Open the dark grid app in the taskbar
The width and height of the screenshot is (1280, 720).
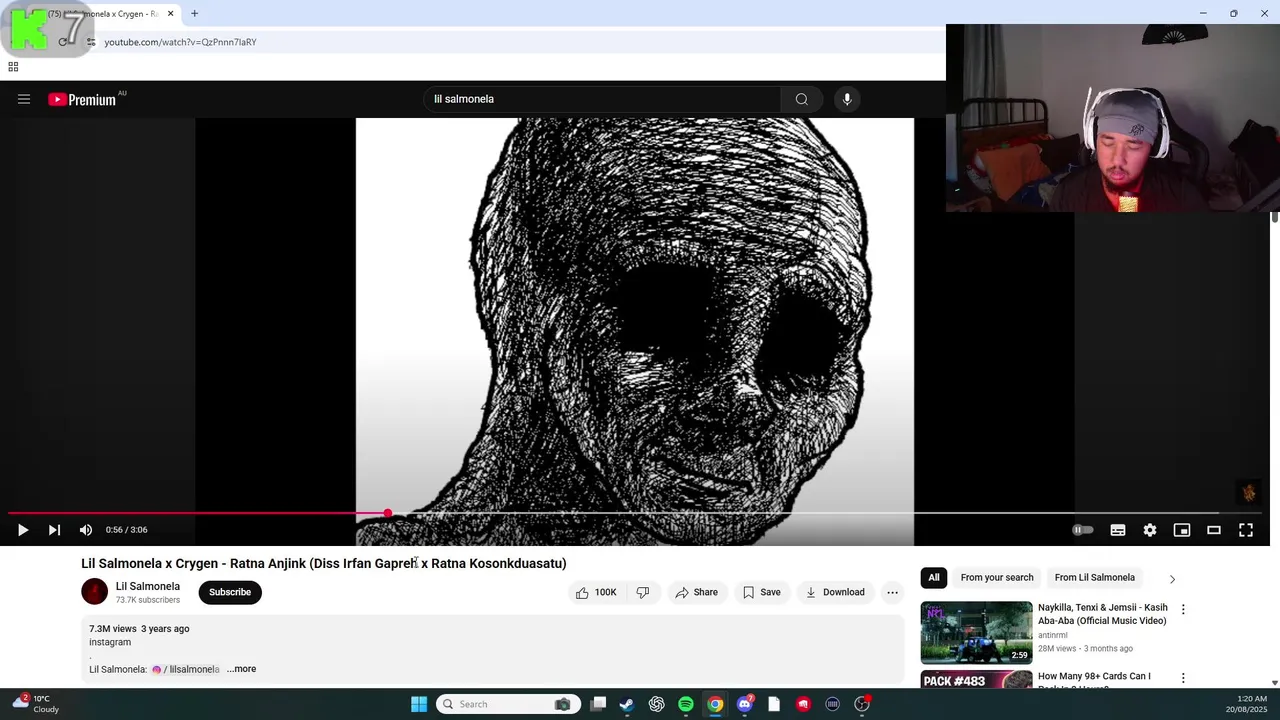click(832, 704)
